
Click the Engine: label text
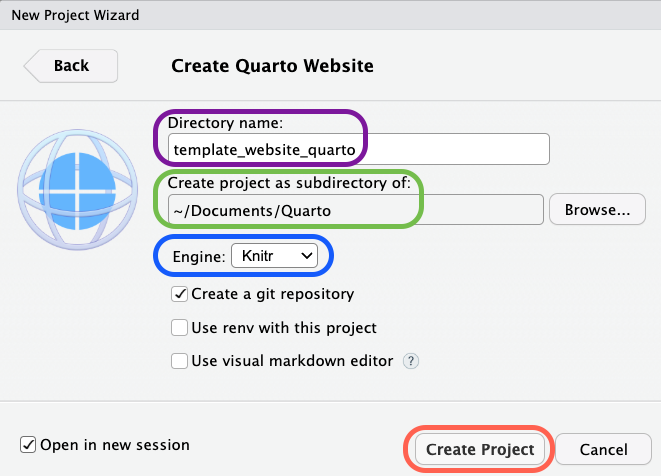pyautogui.click(x=197, y=257)
